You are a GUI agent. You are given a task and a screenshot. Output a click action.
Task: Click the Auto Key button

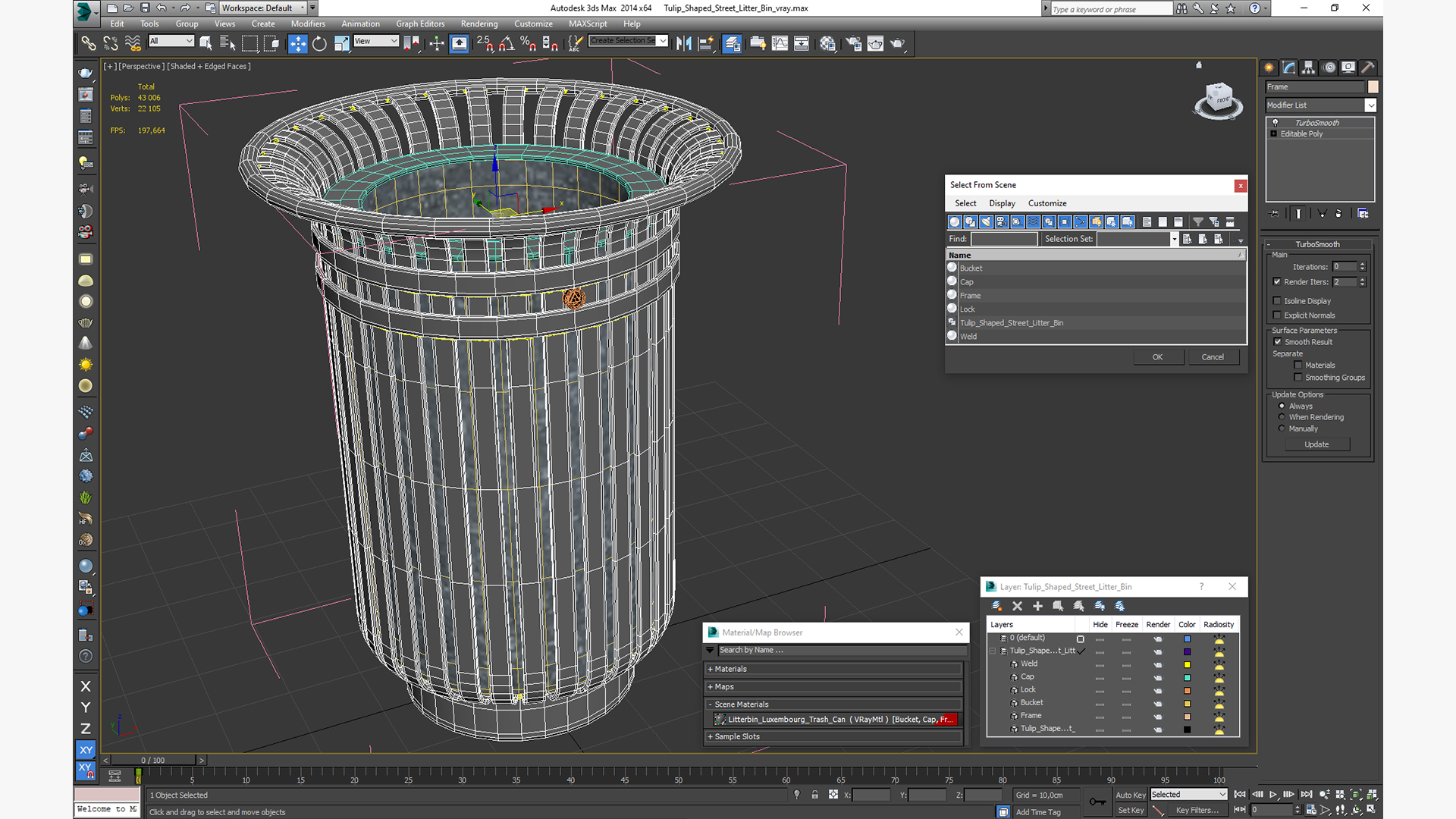tap(1131, 795)
